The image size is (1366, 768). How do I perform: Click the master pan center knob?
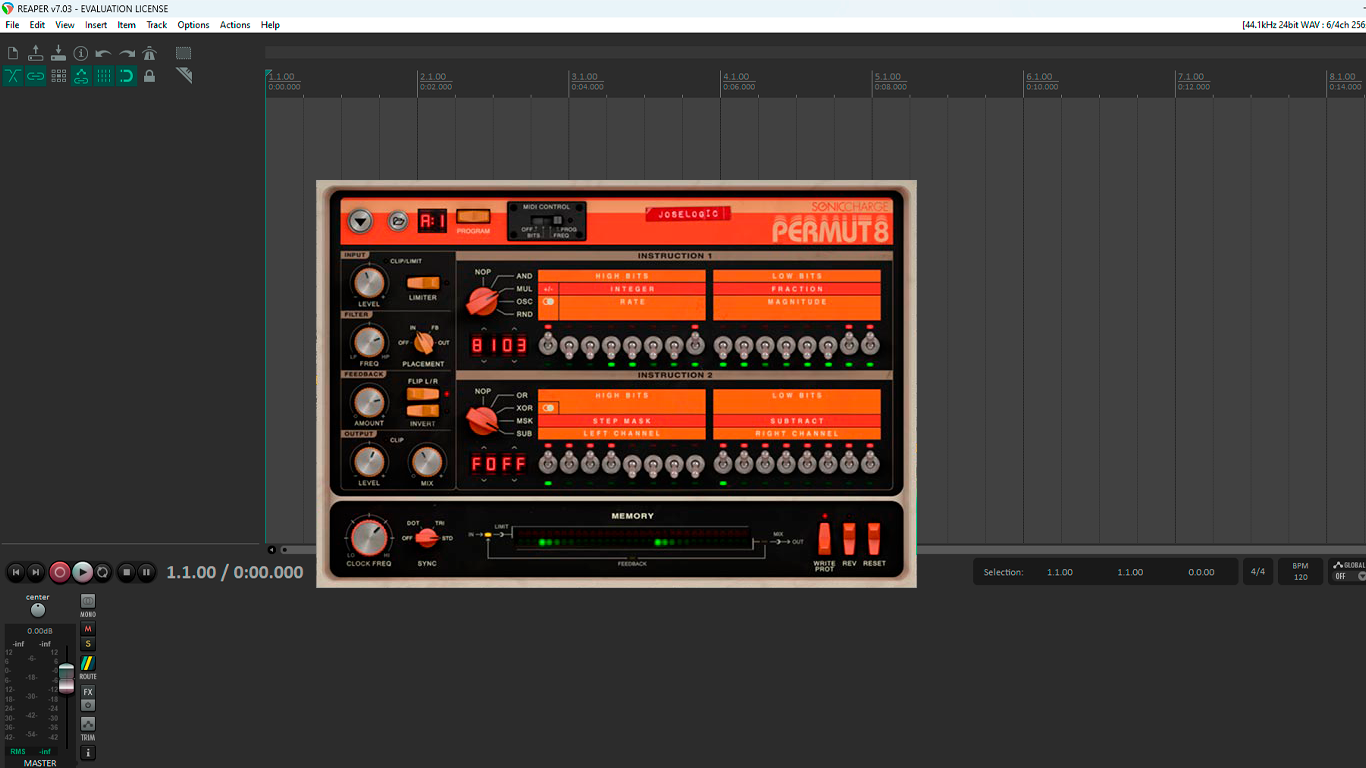(x=38, y=610)
